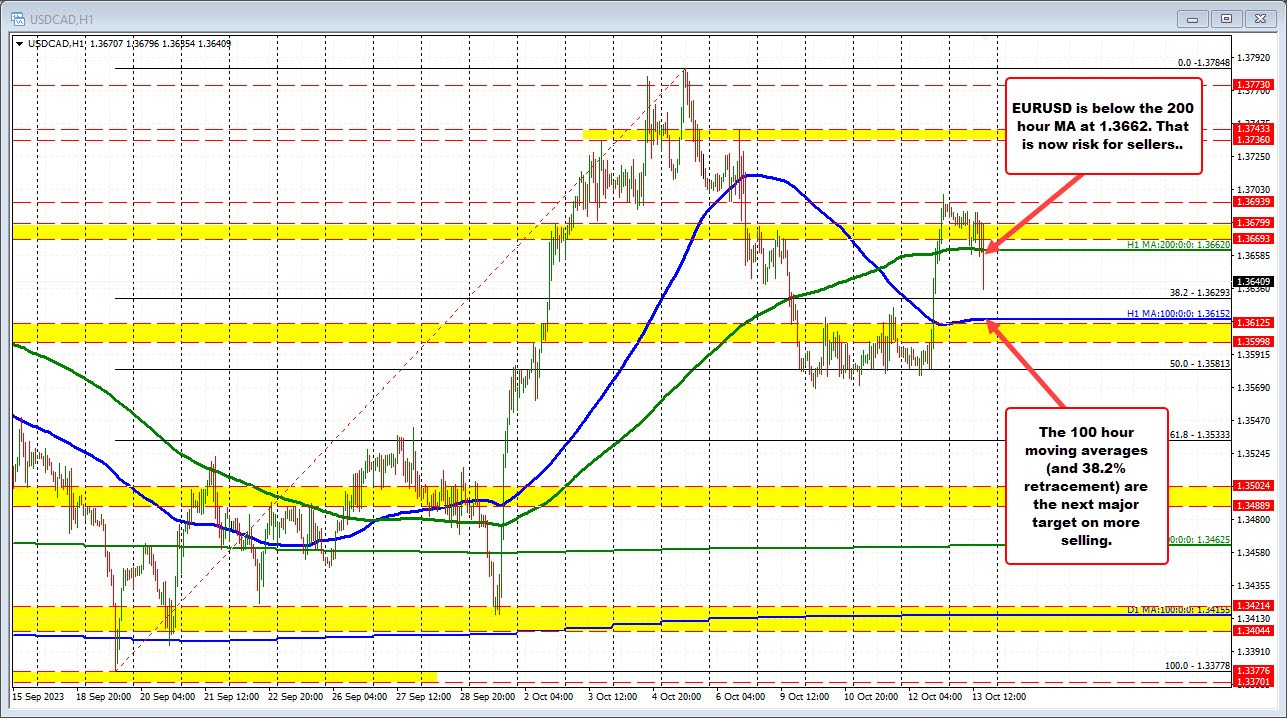Minimize the USDCAD chart window
The height and width of the screenshot is (718, 1287).
(1193, 18)
